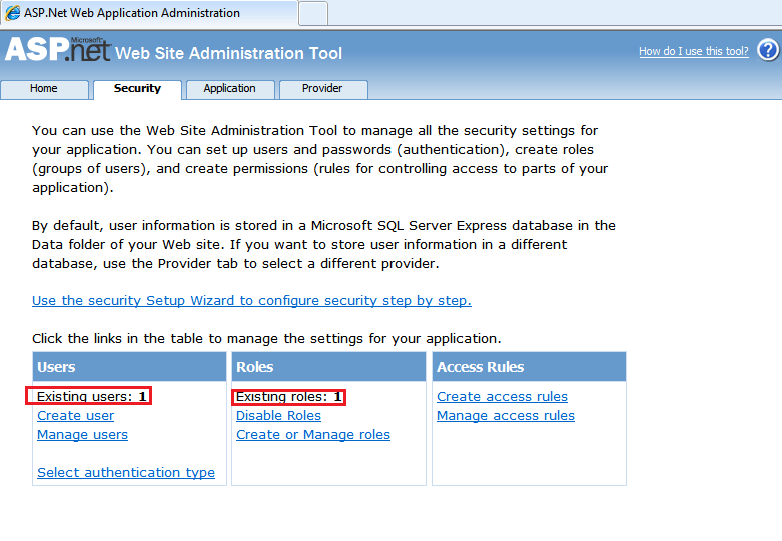Click the Existing users count text
This screenshot has height=541, width=782.
click(91, 397)
